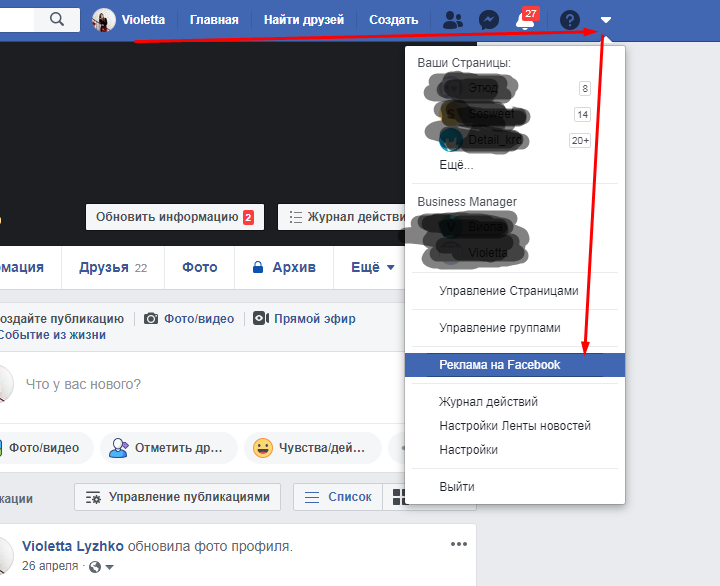
Task: Collapse account menu via top-bar arrow
Action: tap(606, 20)
